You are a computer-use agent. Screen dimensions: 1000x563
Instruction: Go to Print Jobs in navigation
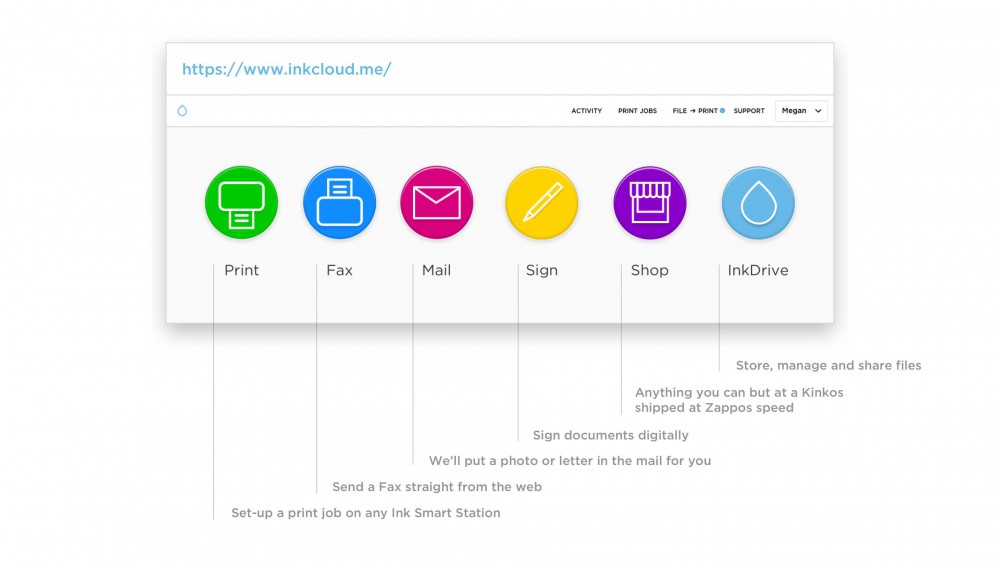click(x=637, y=111)
